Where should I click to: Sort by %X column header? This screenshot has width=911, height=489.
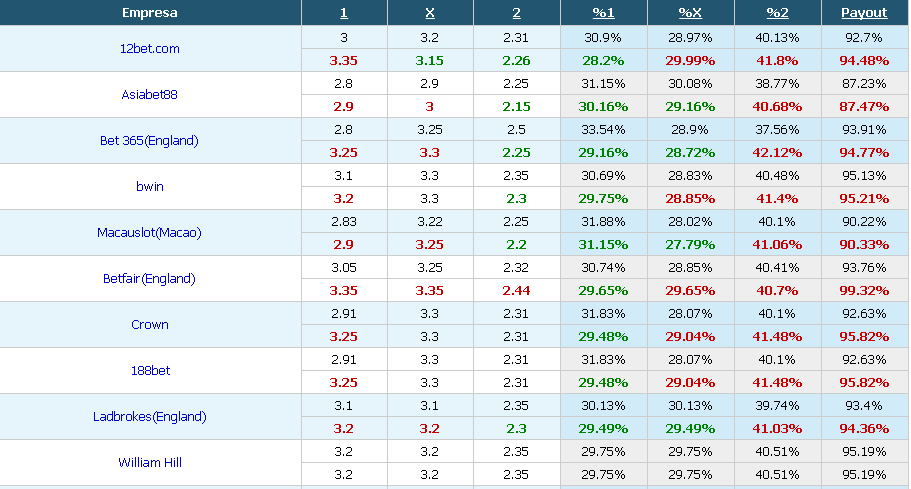tap(690, 13)
